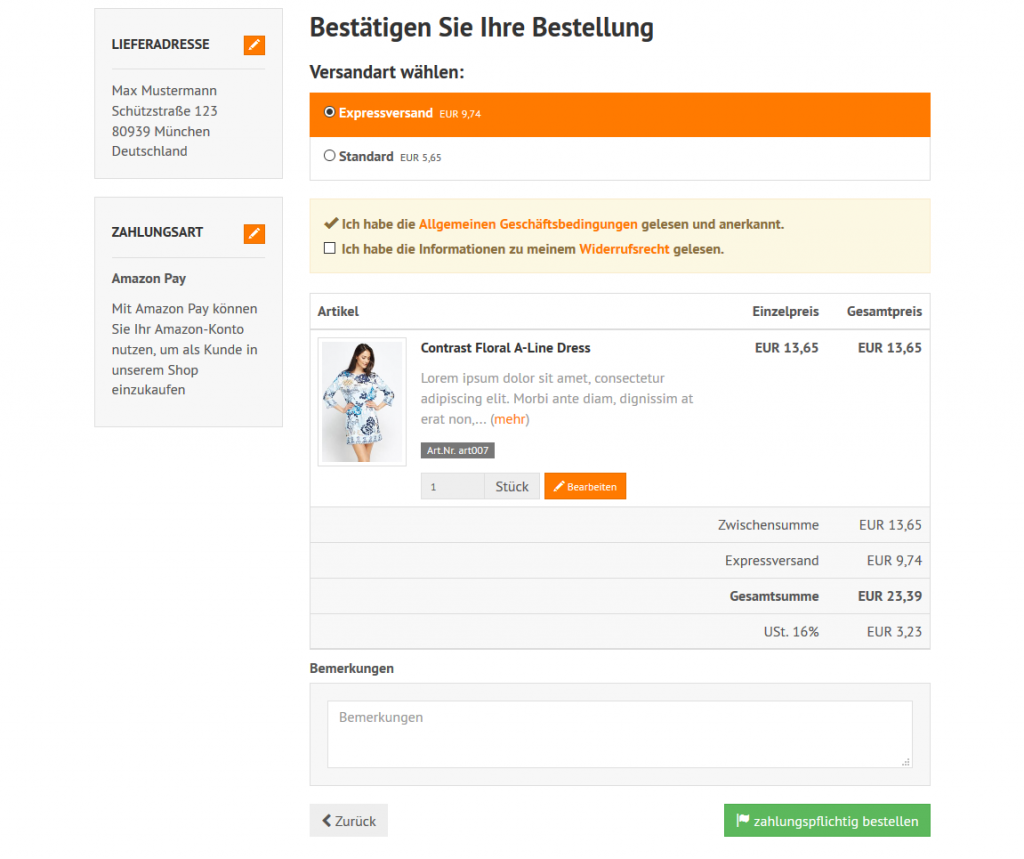
Task: Expand description with the mehr link
Action: click(510, 419)
